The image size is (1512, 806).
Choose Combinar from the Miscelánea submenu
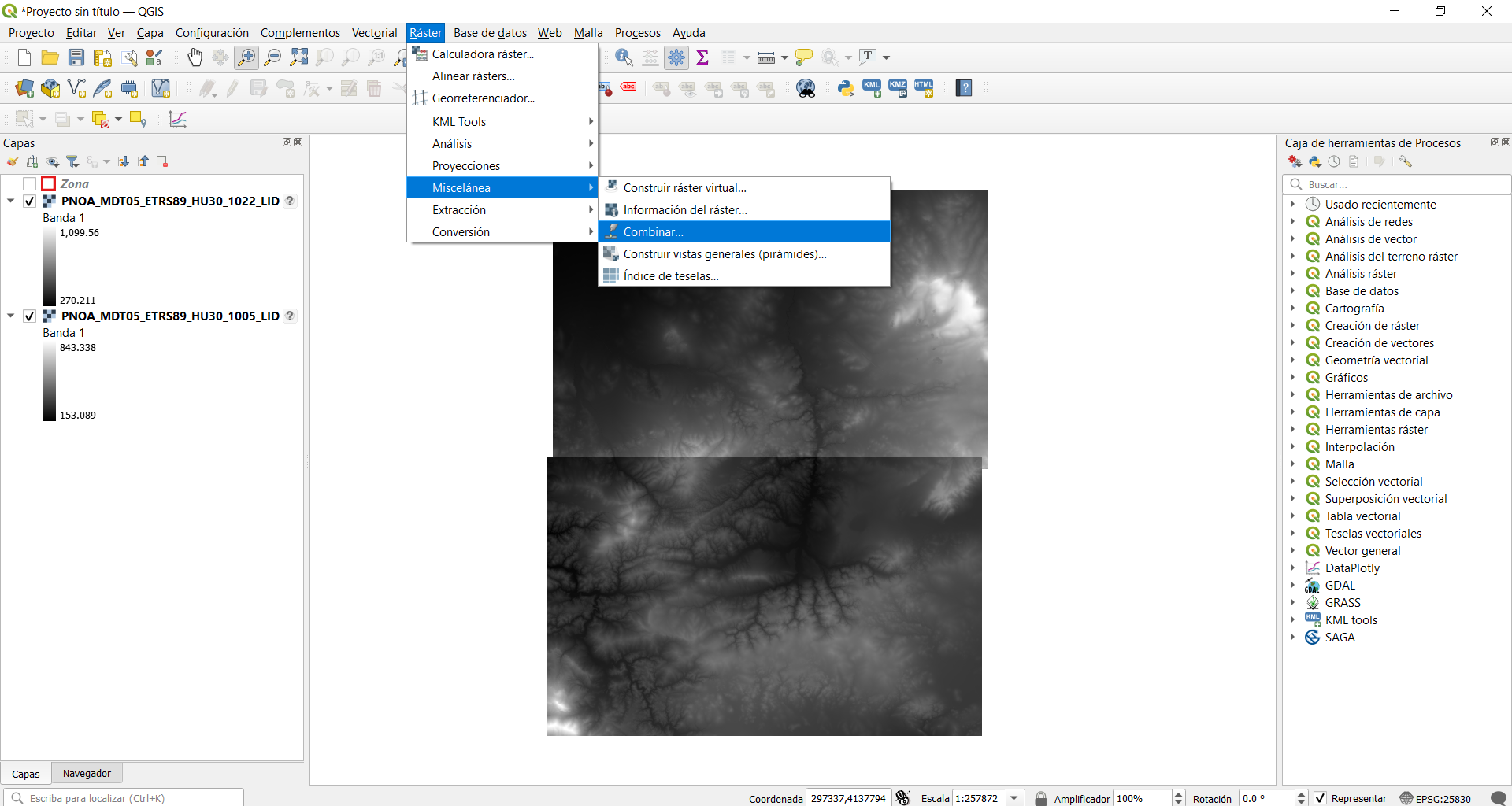pyautogui.click(x=653, y=232)
